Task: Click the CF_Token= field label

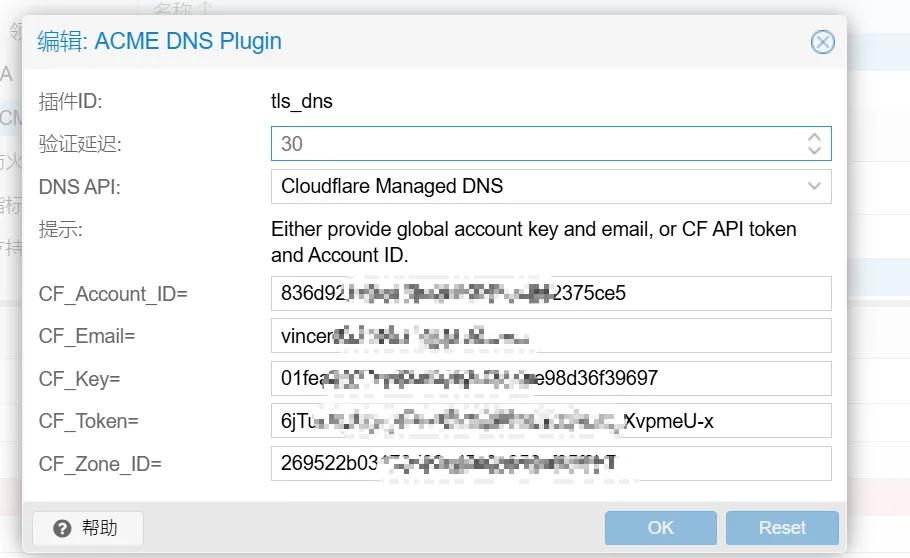Action: pyautogui.click(x=88, y=421)
